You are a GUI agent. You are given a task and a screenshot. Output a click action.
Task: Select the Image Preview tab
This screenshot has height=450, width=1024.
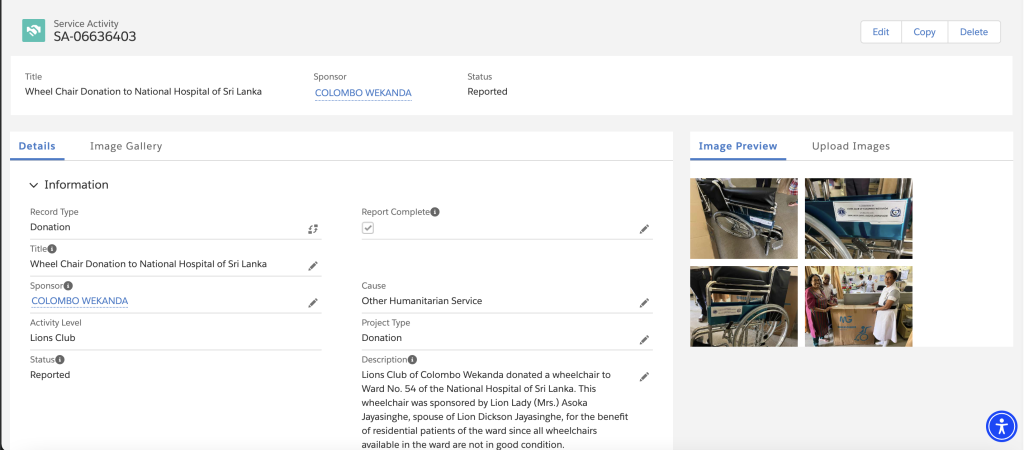[x=738, y=146]
